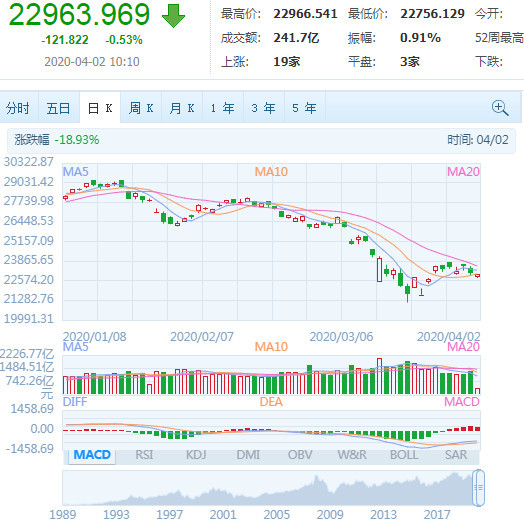The width and height of the screenshot is (524, 523).
Task: Click the 时间: 04/02 readout
Action: [478, 140]
